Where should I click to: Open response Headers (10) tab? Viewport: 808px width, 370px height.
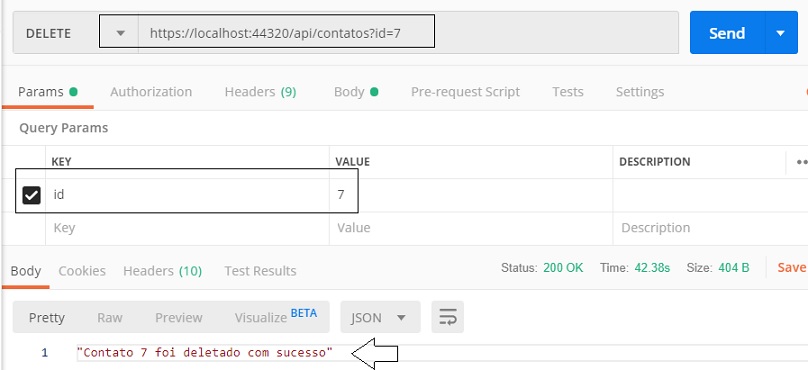[x=162, y=271]
